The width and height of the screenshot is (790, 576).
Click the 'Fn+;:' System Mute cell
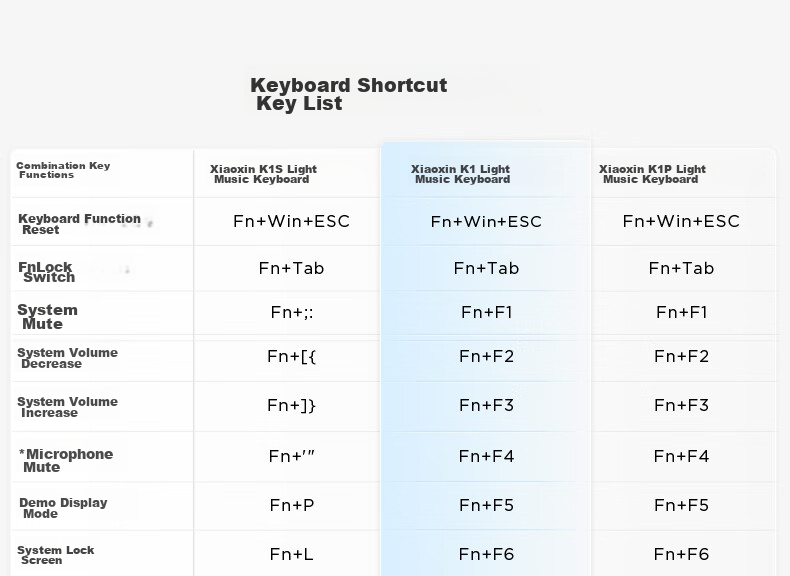pos(292,312)
